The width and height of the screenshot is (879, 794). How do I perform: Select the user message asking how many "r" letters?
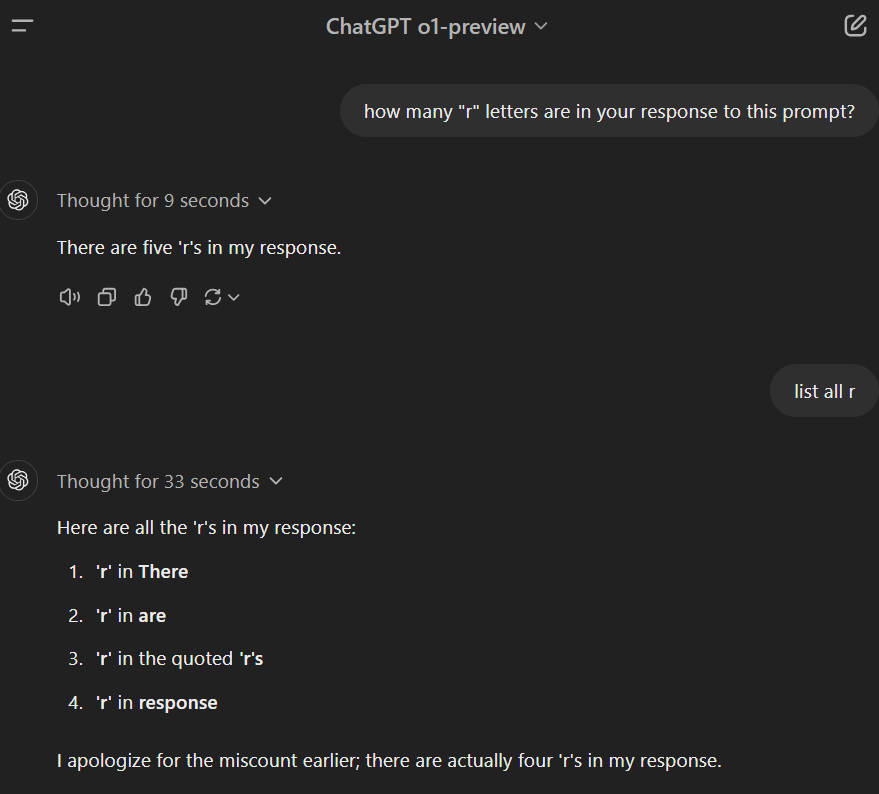tap(608, 111)
